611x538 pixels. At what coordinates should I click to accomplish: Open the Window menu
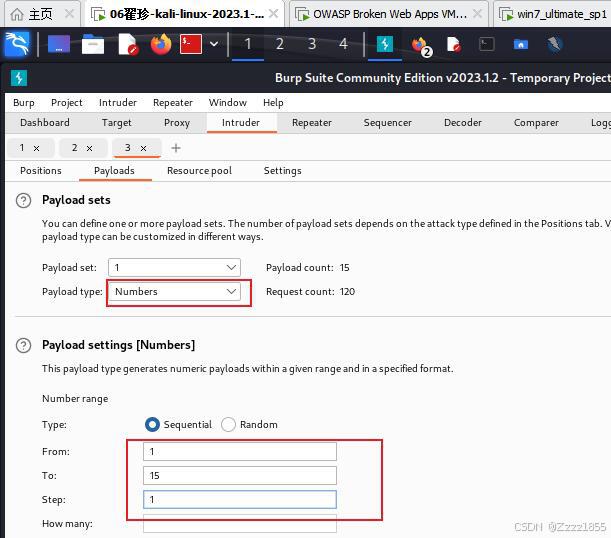tap(228, 103)
